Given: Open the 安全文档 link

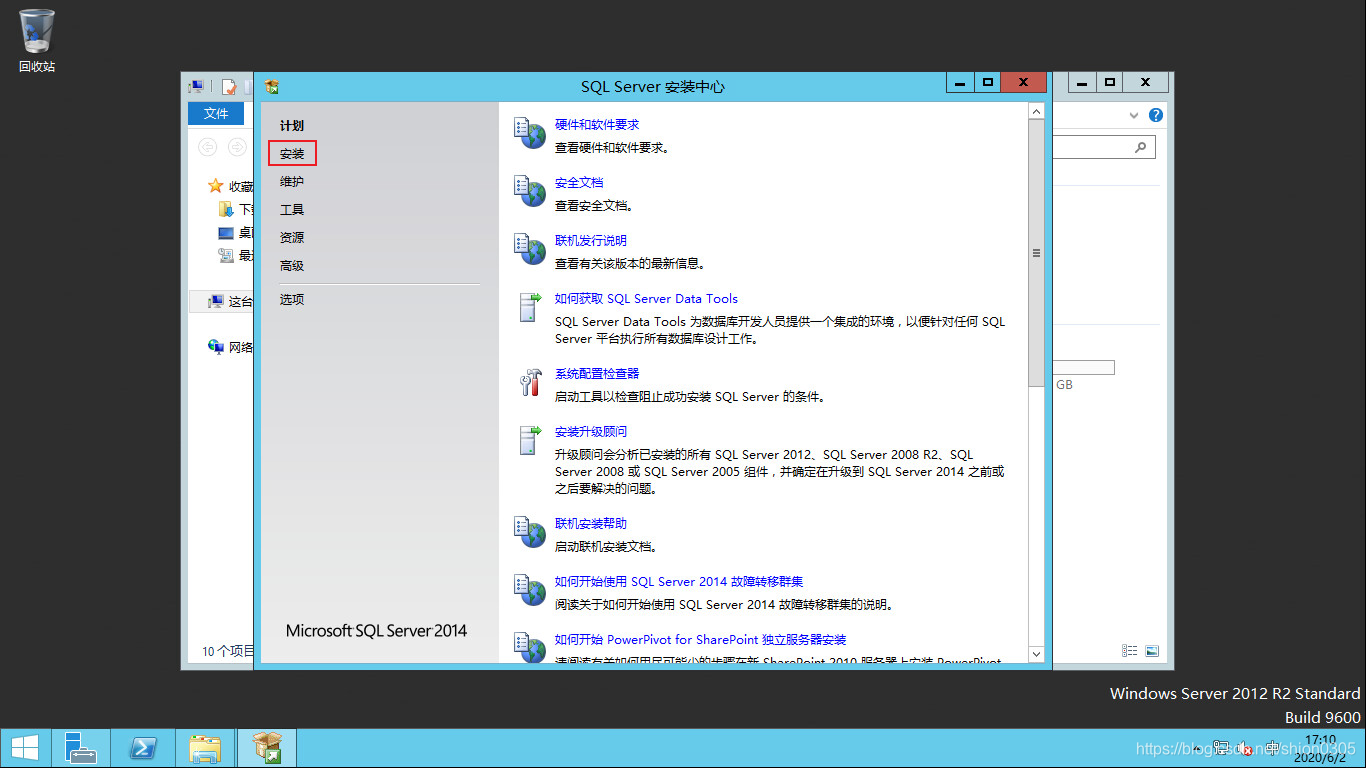Looking at the screenshot, I should point(579,183).
